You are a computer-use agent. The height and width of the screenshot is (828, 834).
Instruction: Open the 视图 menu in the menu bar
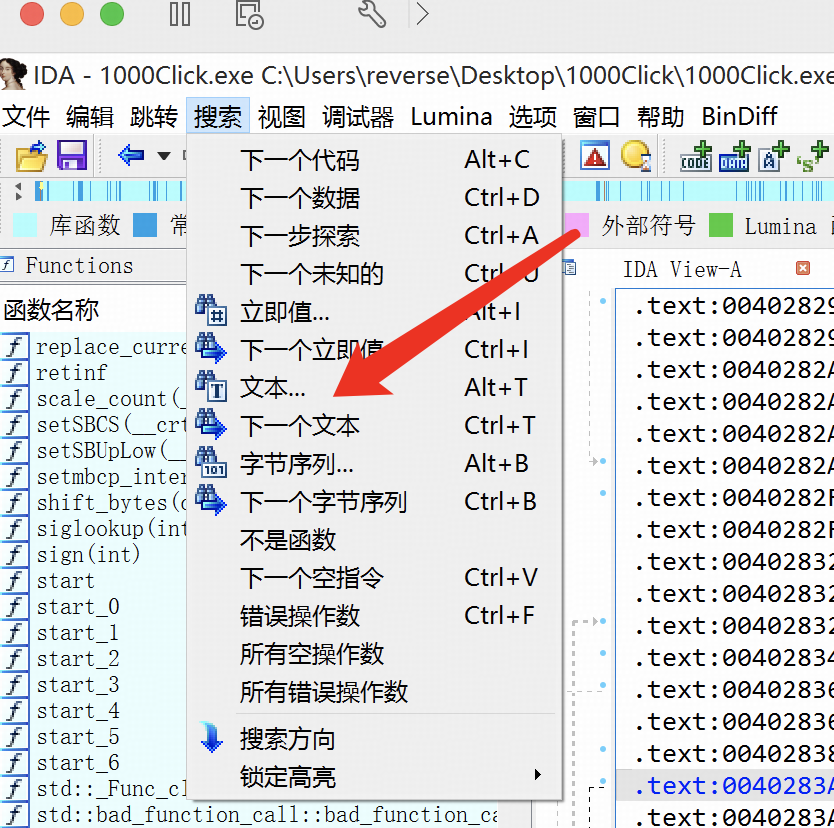click(281, 117)
